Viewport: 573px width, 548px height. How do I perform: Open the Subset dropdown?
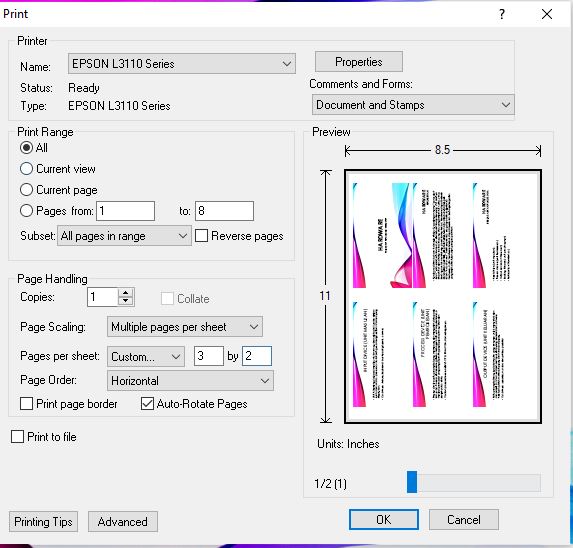click(124, 236)
